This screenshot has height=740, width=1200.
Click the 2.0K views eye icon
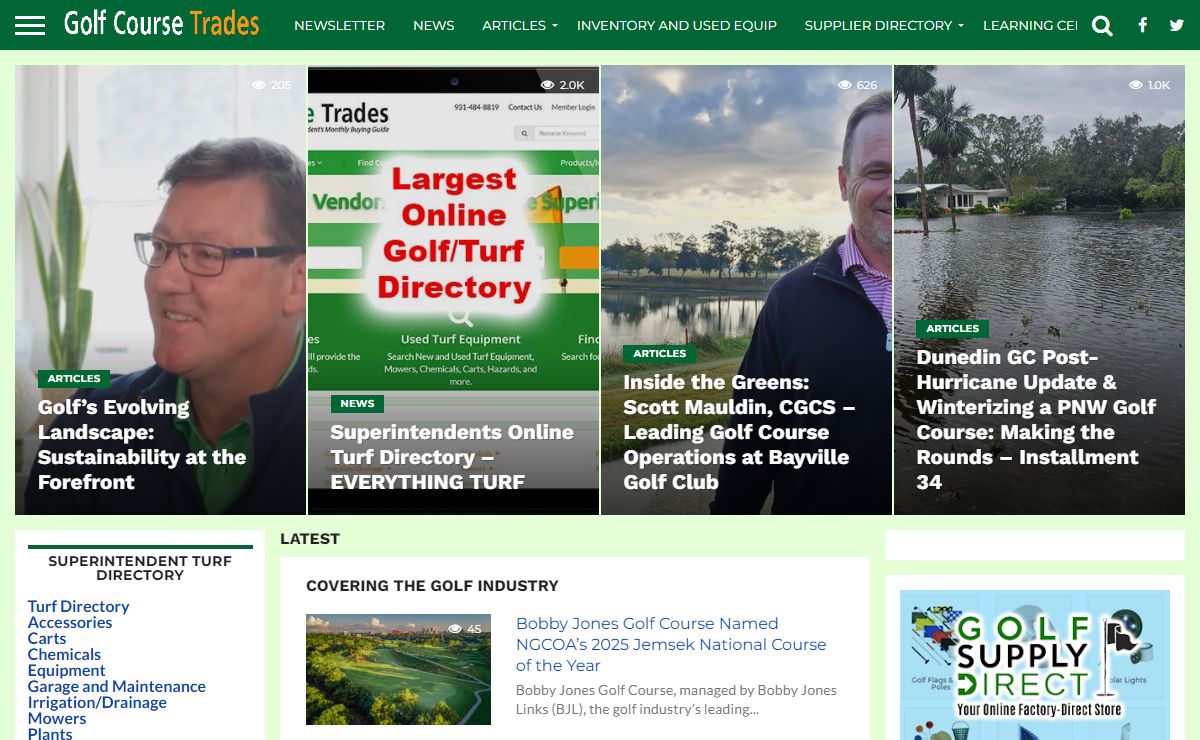[547, 85]
